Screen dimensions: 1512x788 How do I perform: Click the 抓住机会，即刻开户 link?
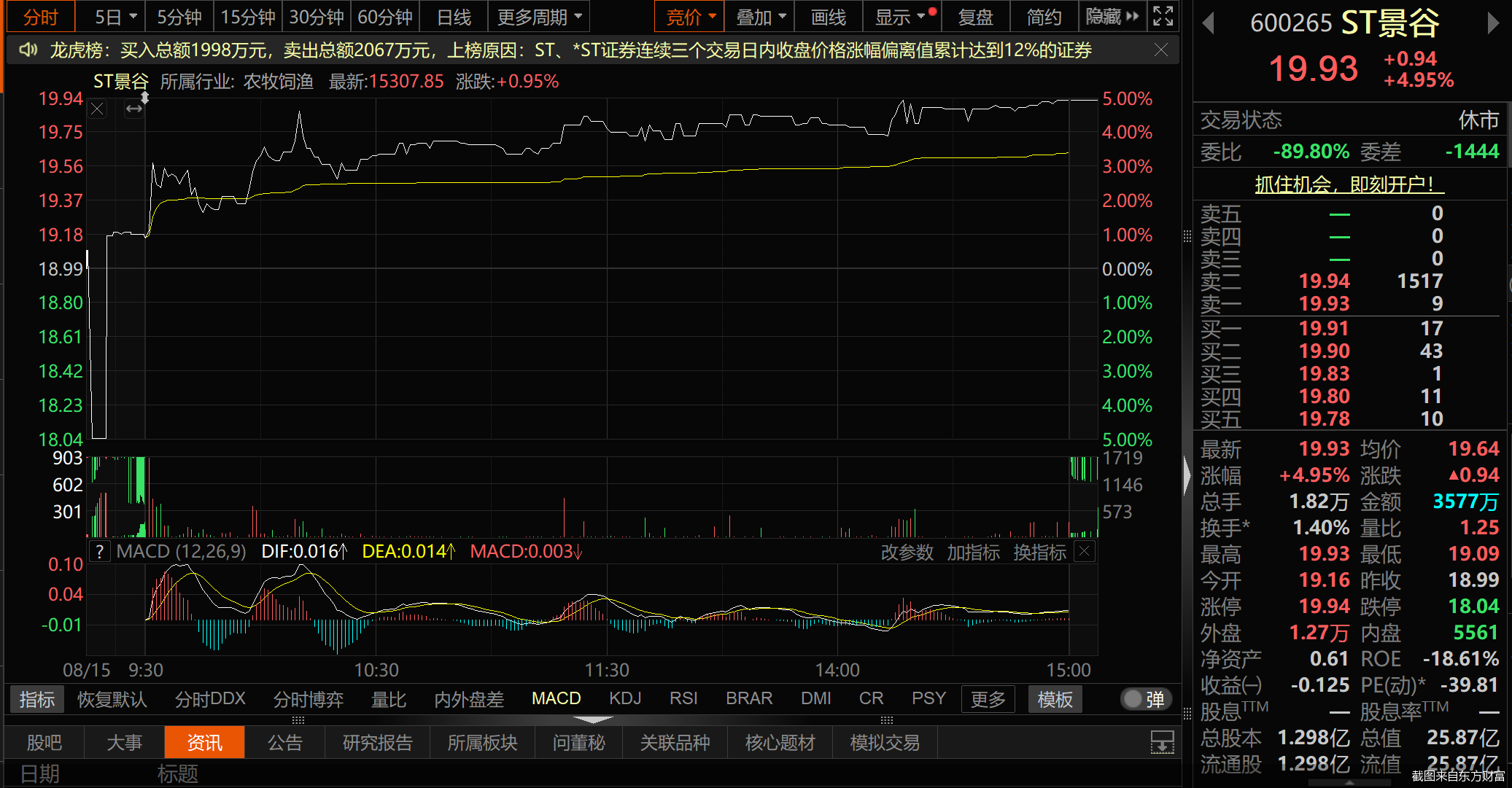[1349, 184]
